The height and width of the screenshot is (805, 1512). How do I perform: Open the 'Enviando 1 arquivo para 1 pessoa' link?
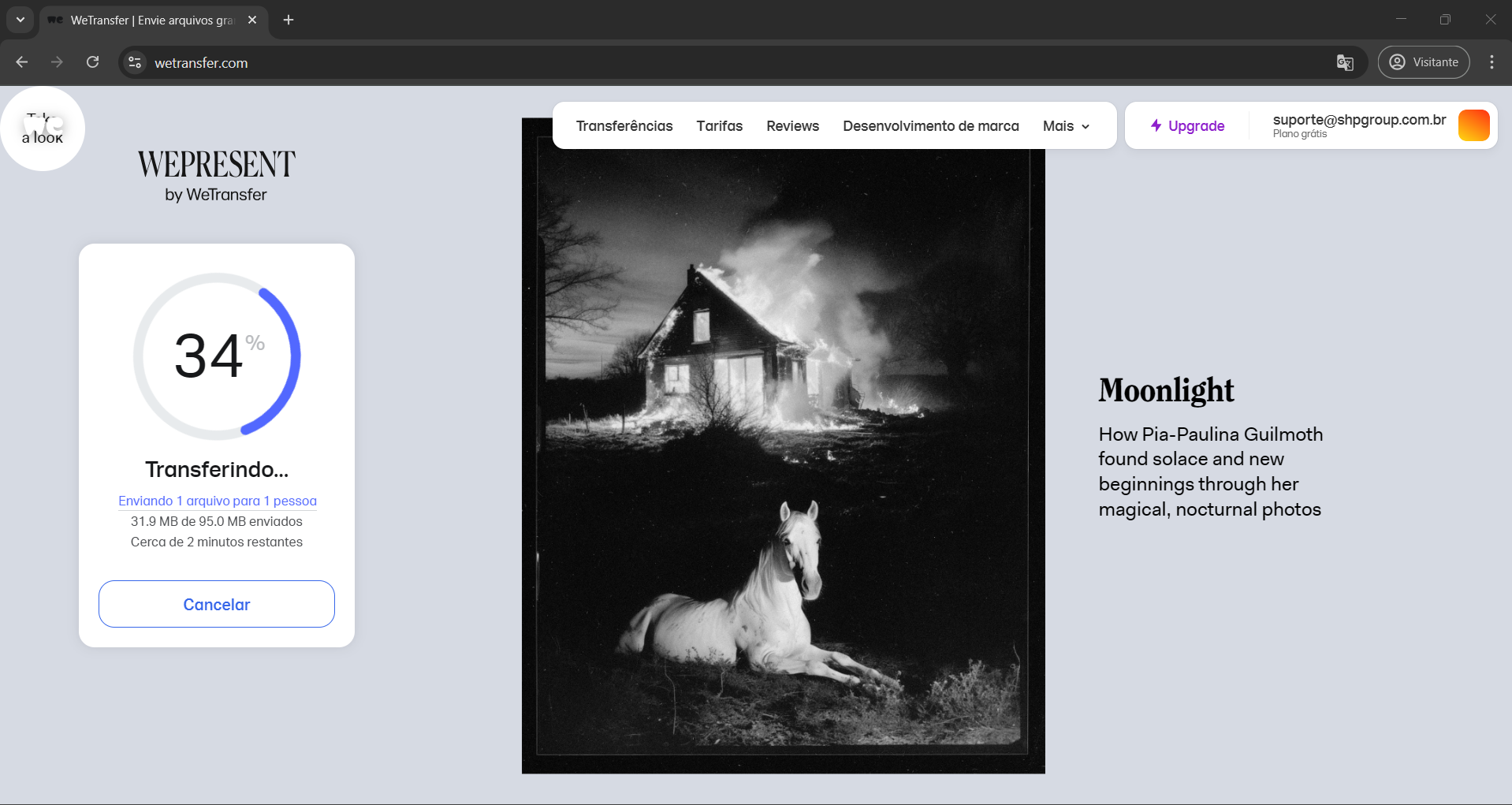coord(218,501)
